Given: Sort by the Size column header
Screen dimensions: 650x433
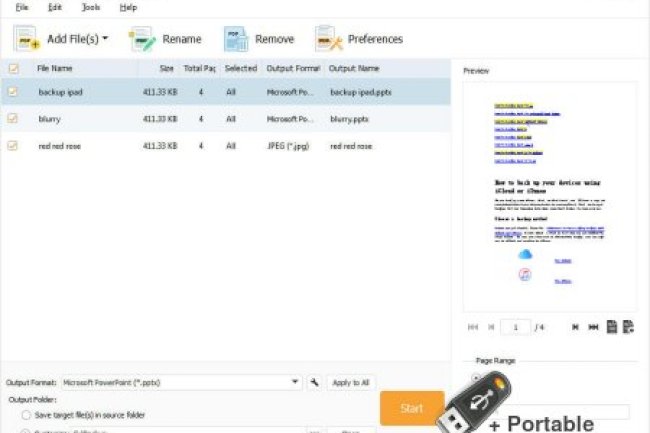Looking at the screenshot, I should pyautogui.click(x=167, y=68).
